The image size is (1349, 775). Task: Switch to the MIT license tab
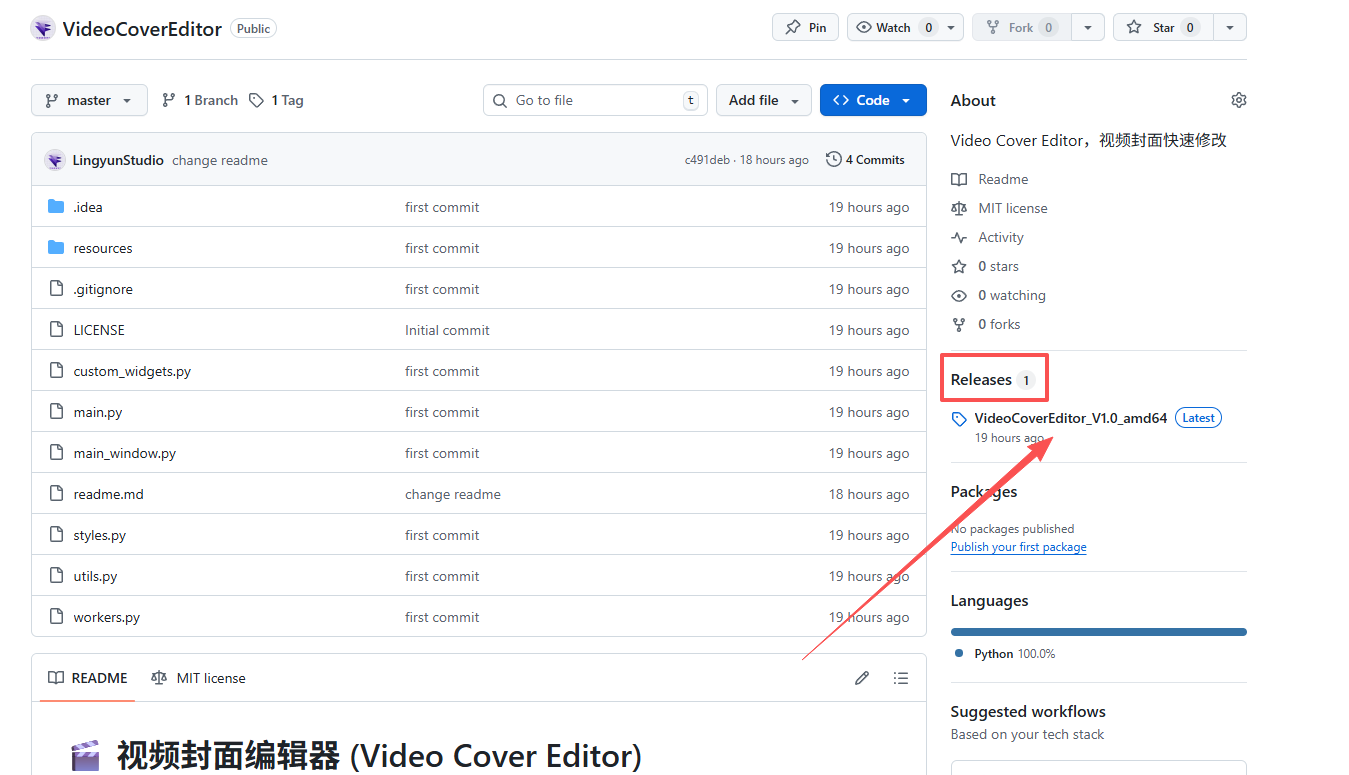[x=198, y=678]
